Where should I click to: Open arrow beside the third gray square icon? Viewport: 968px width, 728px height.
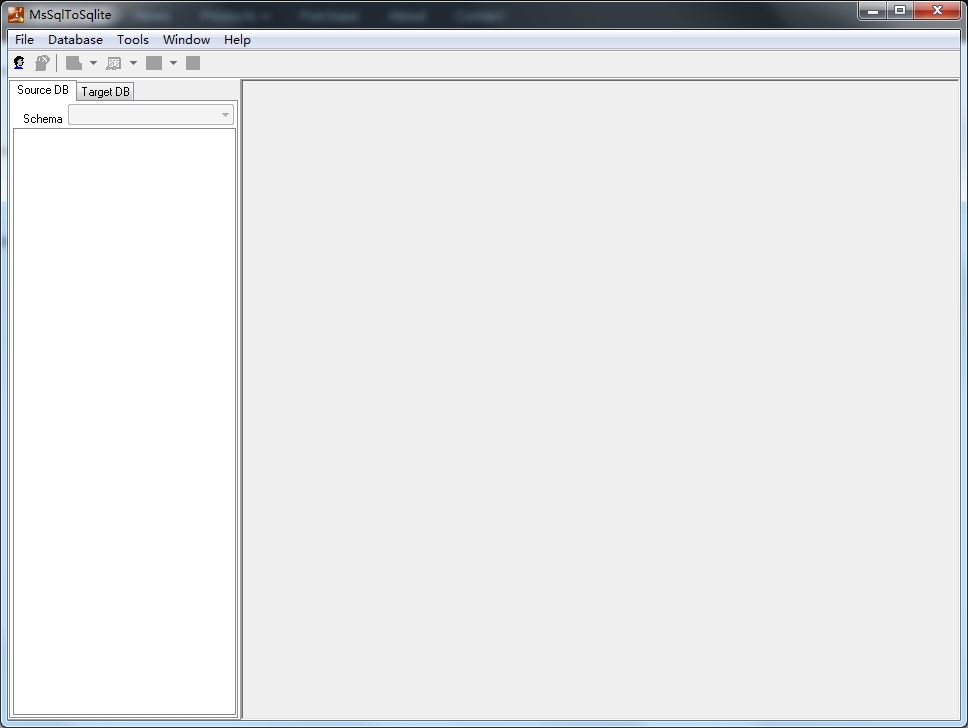coord(173,63)
